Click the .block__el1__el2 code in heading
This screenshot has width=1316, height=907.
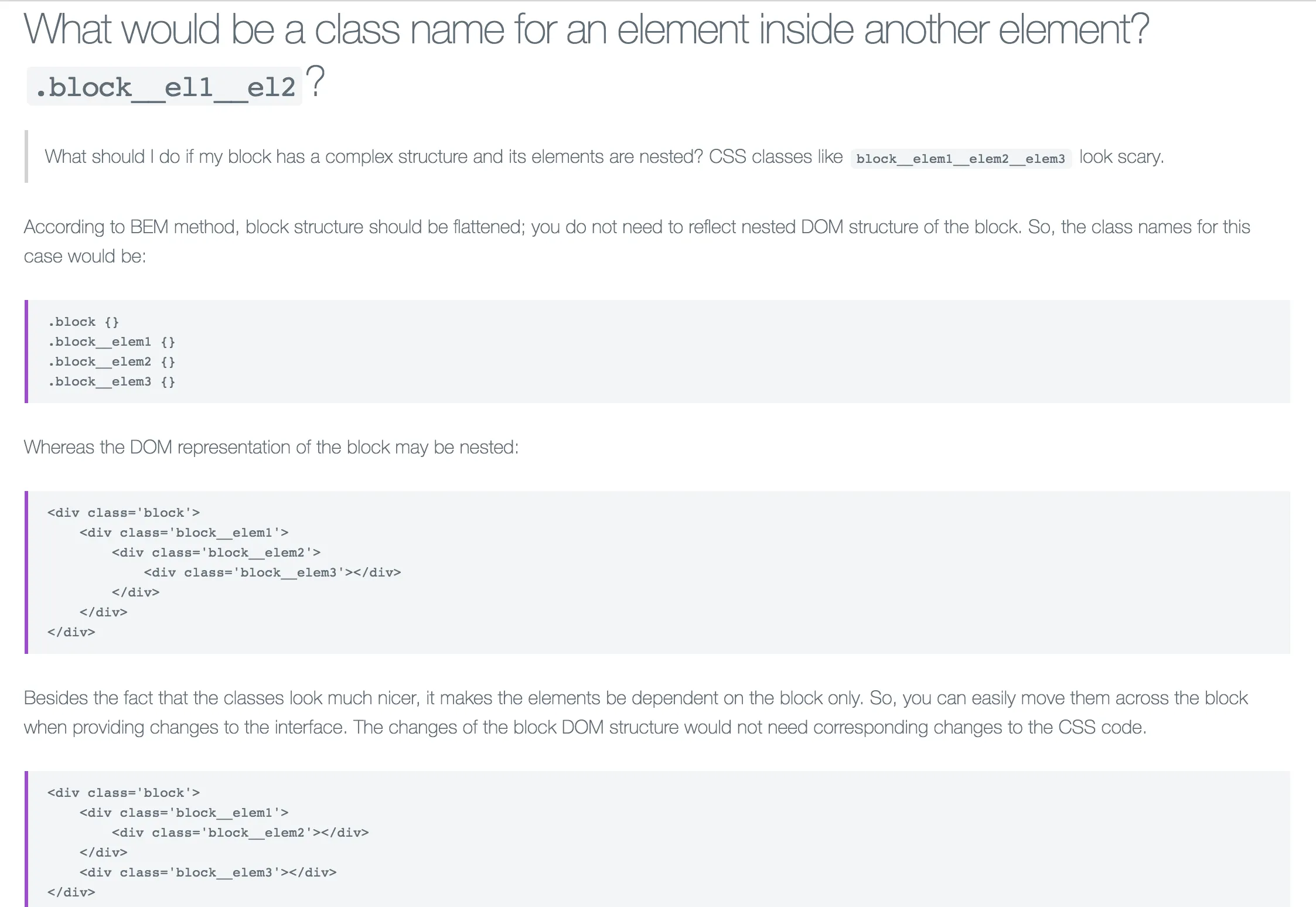point(165,87)
